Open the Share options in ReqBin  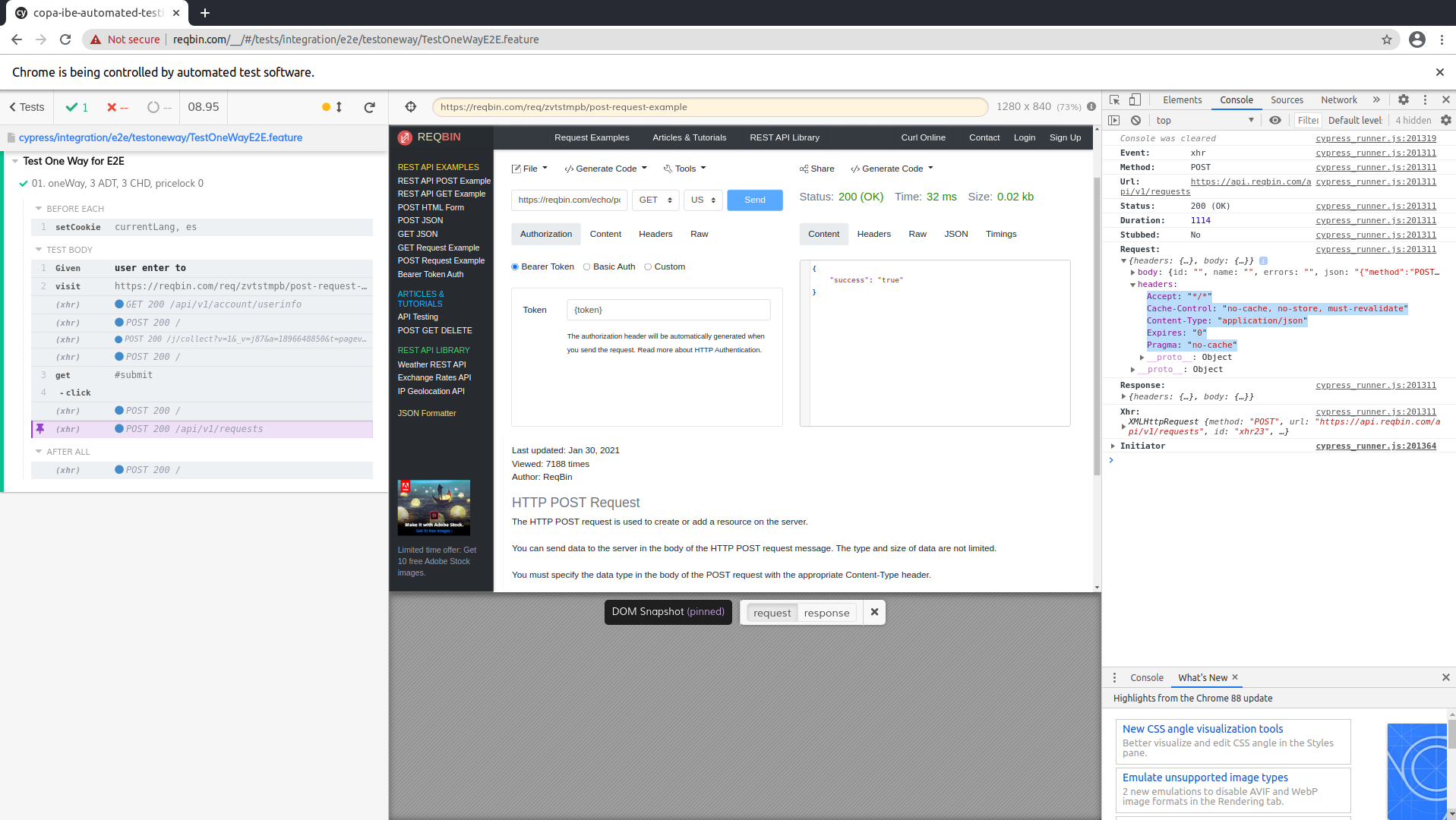tap(817, 169)
